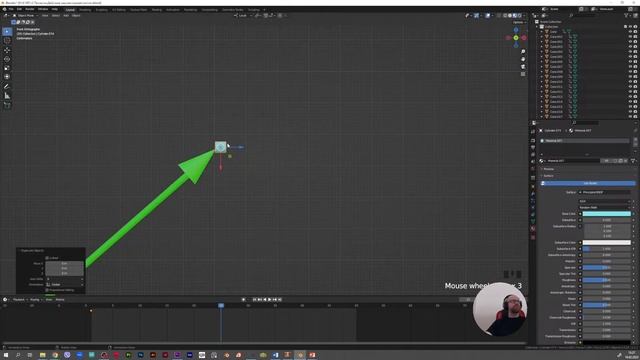Open the timeline Playback dropdown

20,300
